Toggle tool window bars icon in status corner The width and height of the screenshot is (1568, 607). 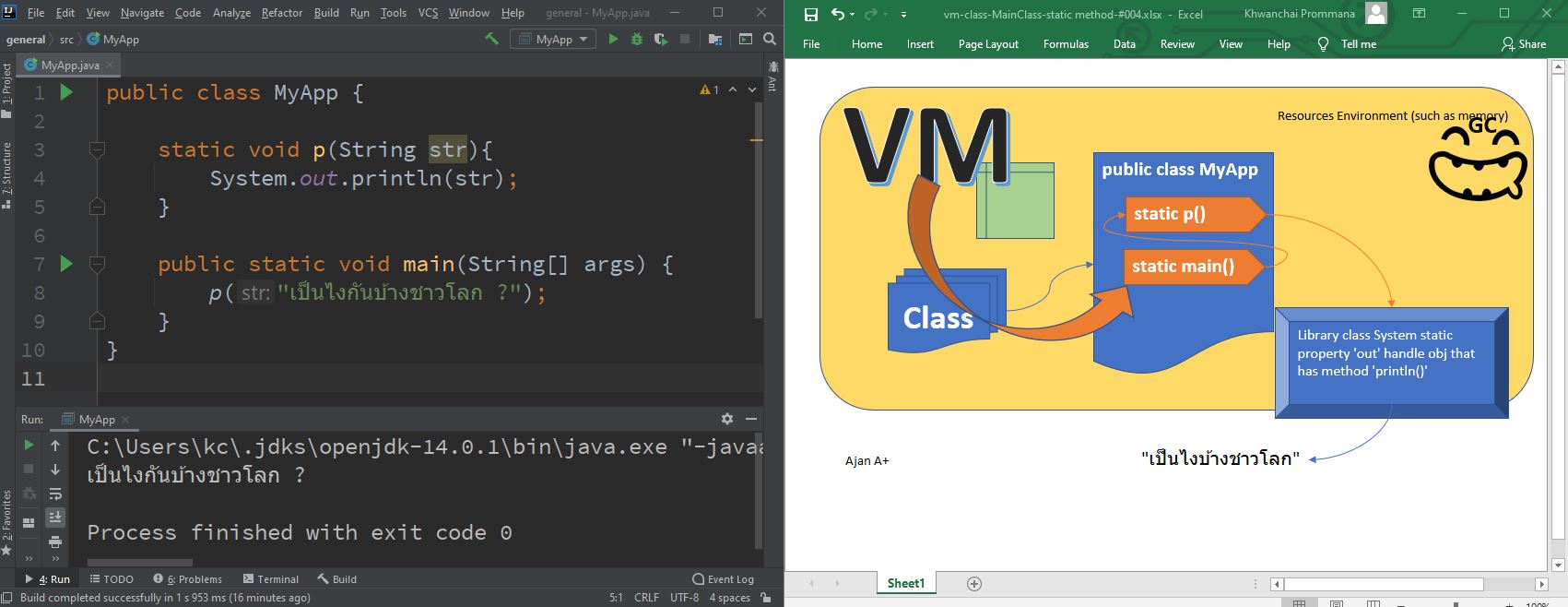(7, 597)
